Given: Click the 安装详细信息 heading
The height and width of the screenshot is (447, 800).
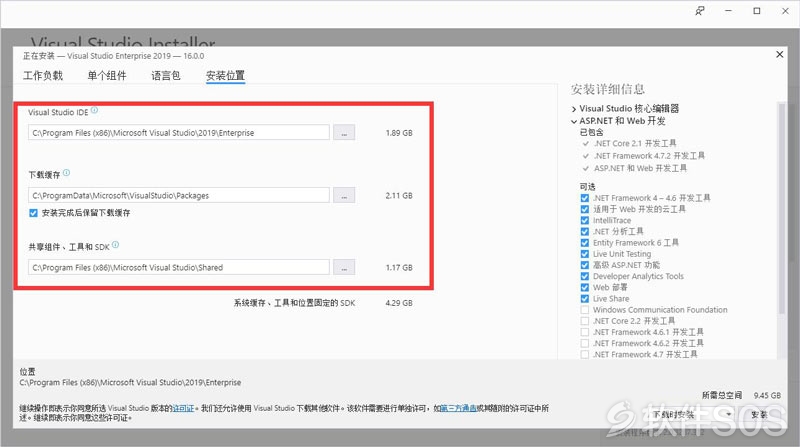Looking at the screenshot, I should click(608, 89).
